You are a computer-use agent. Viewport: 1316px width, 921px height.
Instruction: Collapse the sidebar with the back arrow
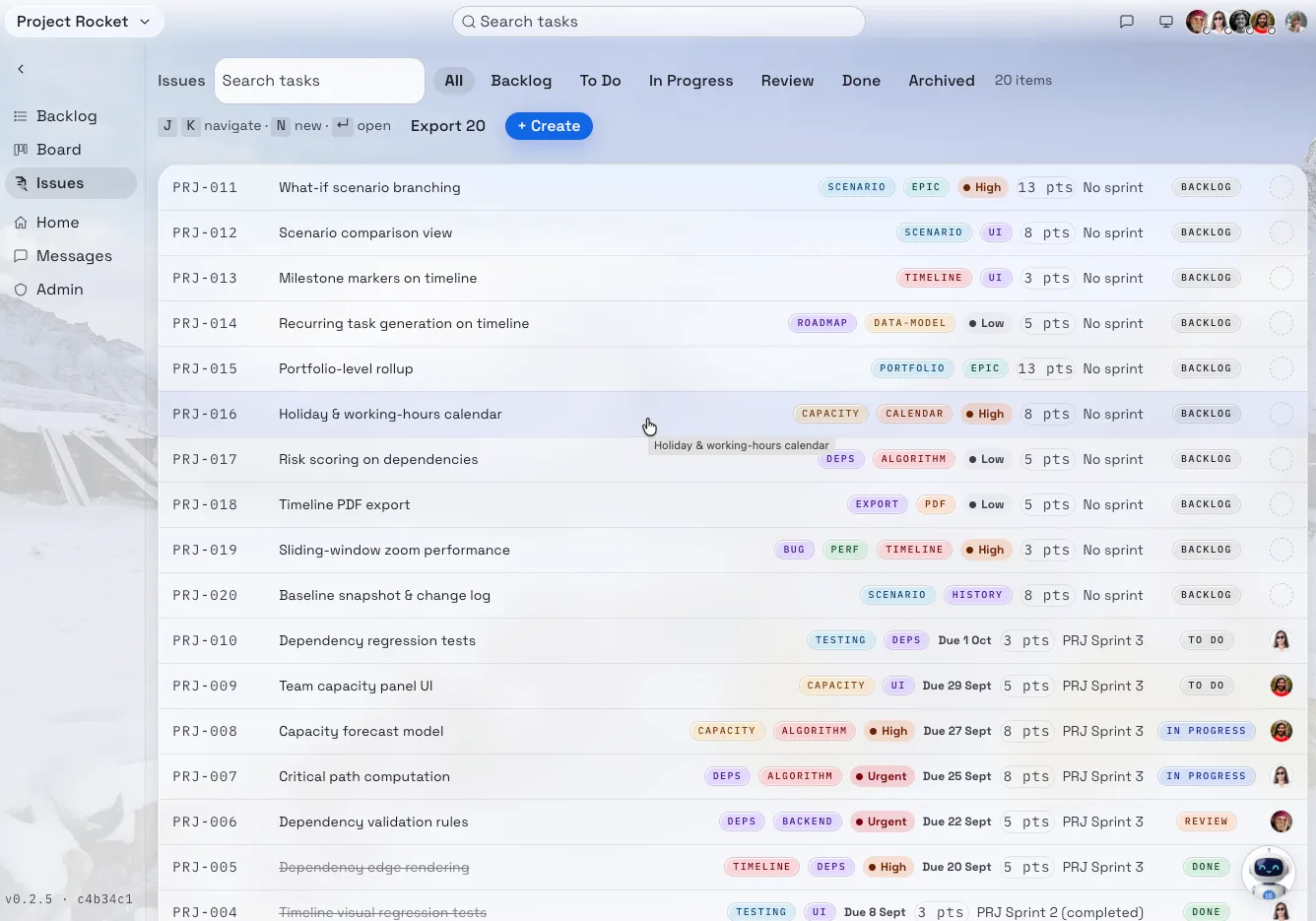pos(21,69)
